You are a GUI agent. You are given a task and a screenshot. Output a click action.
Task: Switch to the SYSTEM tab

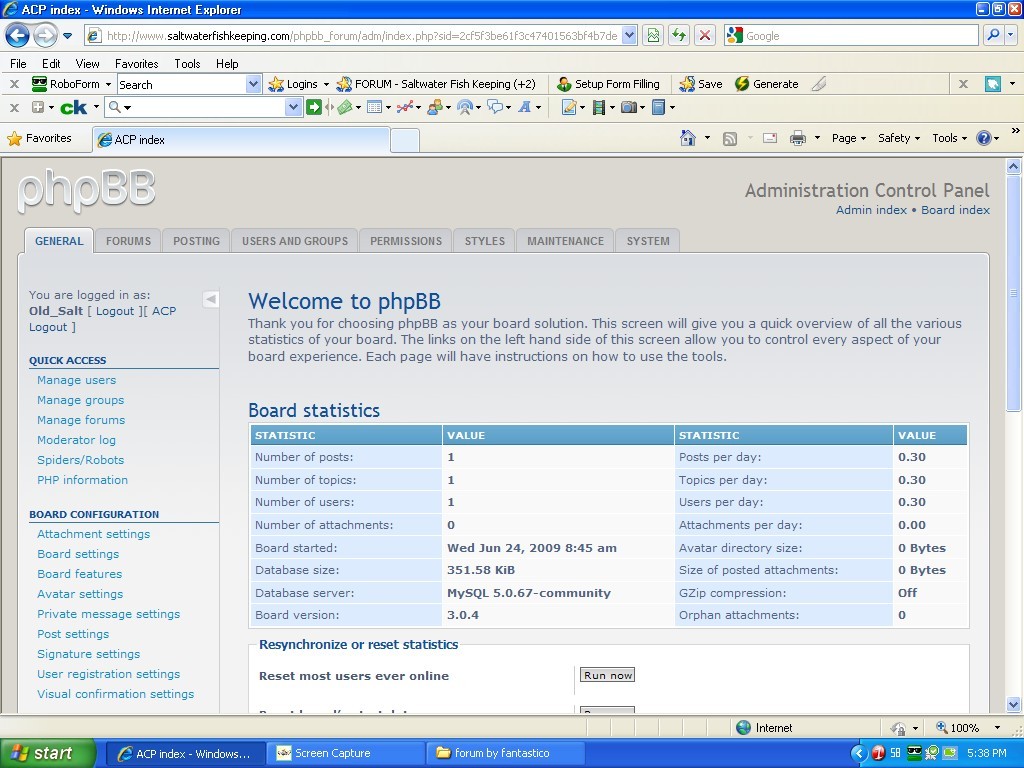click(648, 241)
